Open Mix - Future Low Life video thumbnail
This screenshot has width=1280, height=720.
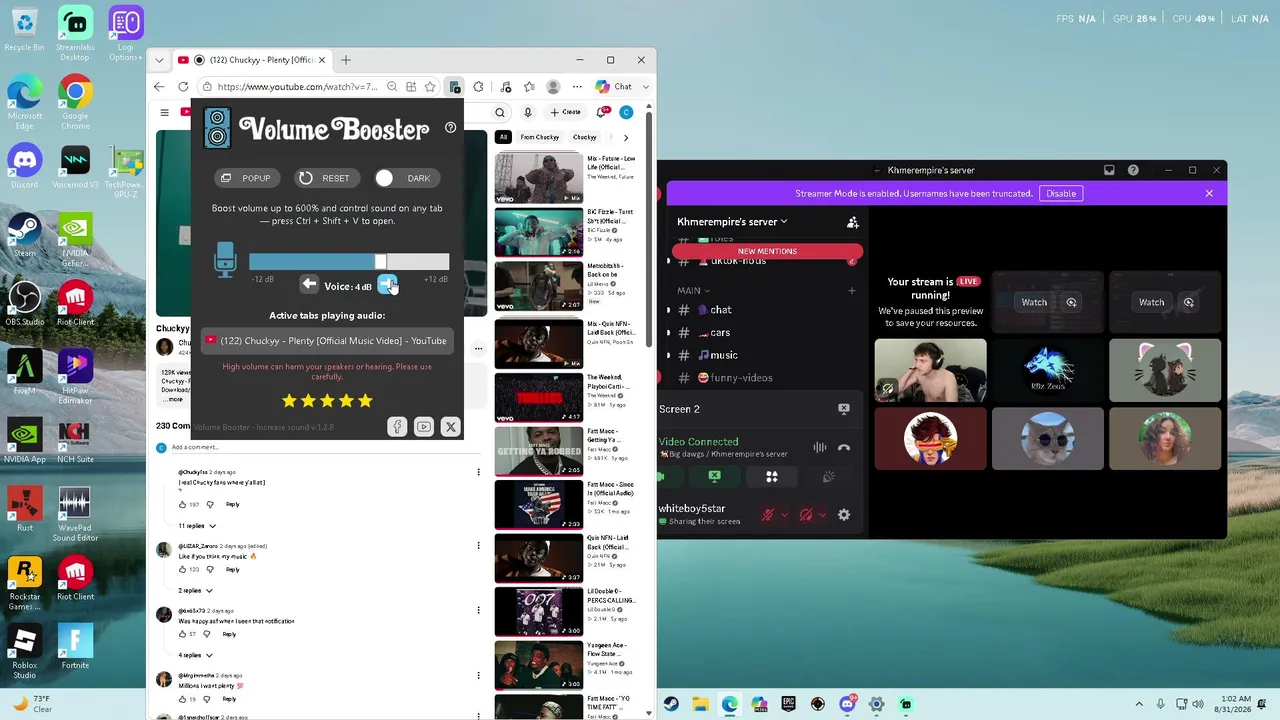click(x=539, y=179)
